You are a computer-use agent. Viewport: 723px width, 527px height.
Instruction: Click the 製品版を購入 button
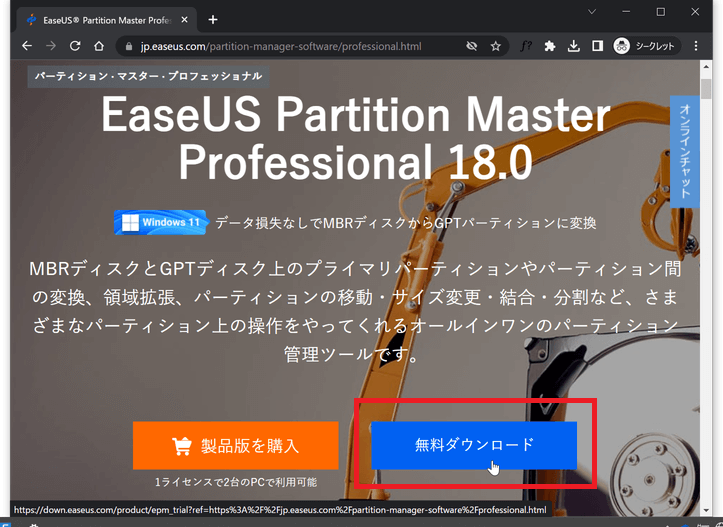[235, 445]
